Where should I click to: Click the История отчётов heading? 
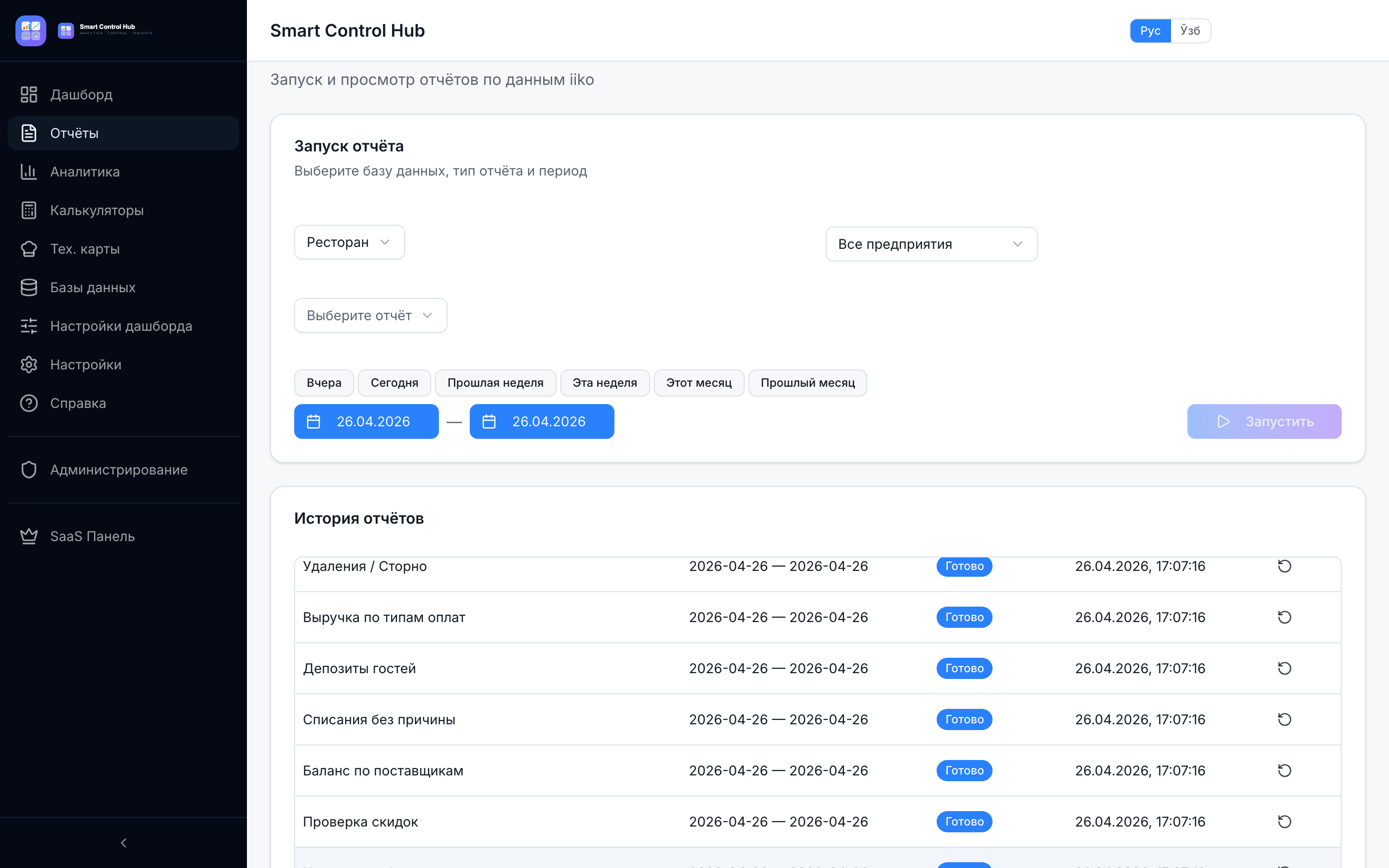tap(359, 518)
